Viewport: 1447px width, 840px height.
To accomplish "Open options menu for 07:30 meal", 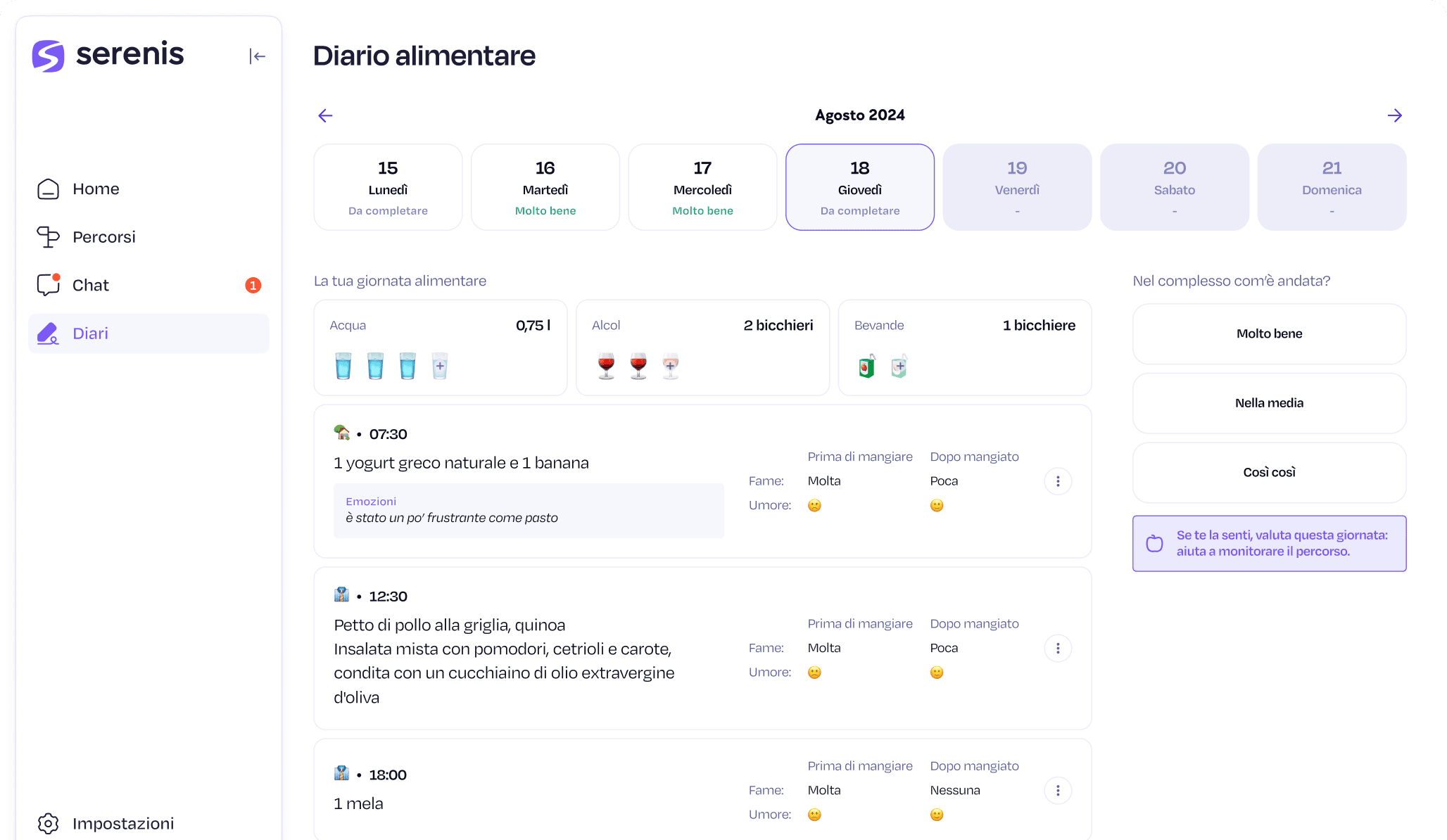I will tap(1058, 481).
